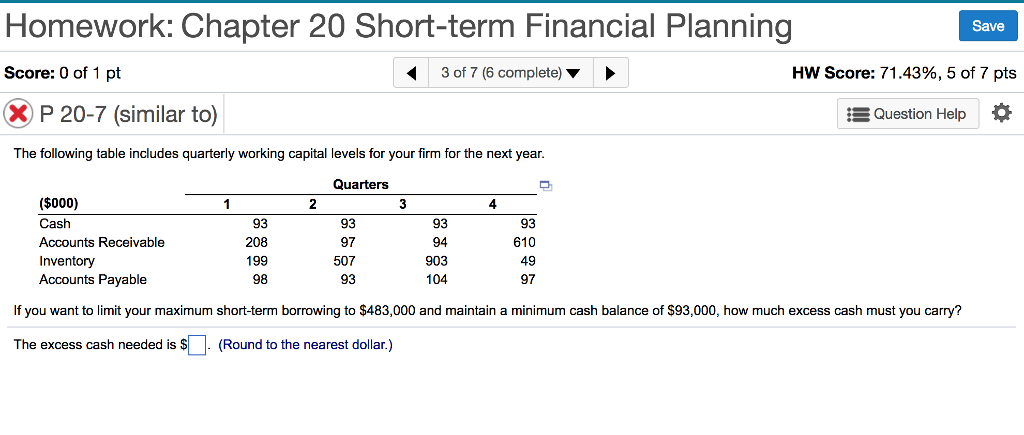This screenshot has width=1024, height=435.
Task: Click the Quarters table heading
Action: point(360,185)
